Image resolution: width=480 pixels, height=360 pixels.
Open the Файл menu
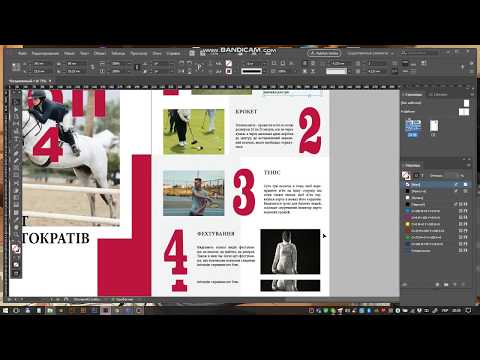pyautogui.click(x=22, y=53)
